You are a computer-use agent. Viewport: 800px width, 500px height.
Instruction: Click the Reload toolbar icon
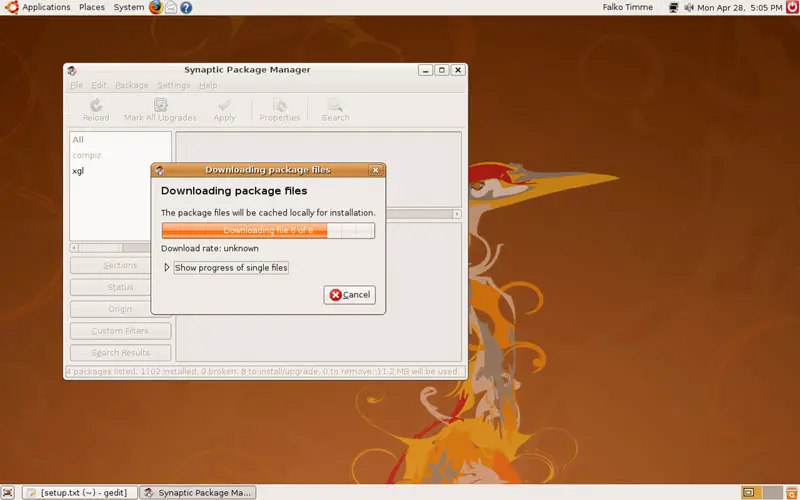96,106
